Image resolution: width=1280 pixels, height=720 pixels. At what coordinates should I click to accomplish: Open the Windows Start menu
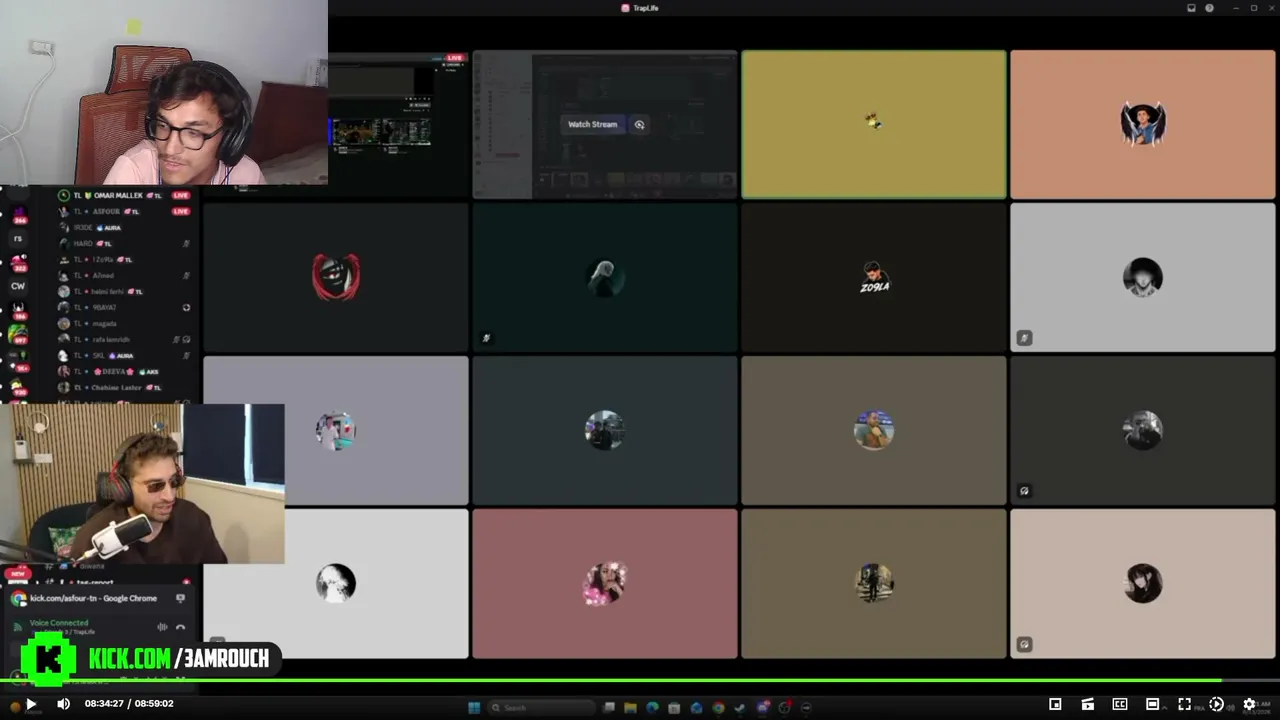pos(474,708)
